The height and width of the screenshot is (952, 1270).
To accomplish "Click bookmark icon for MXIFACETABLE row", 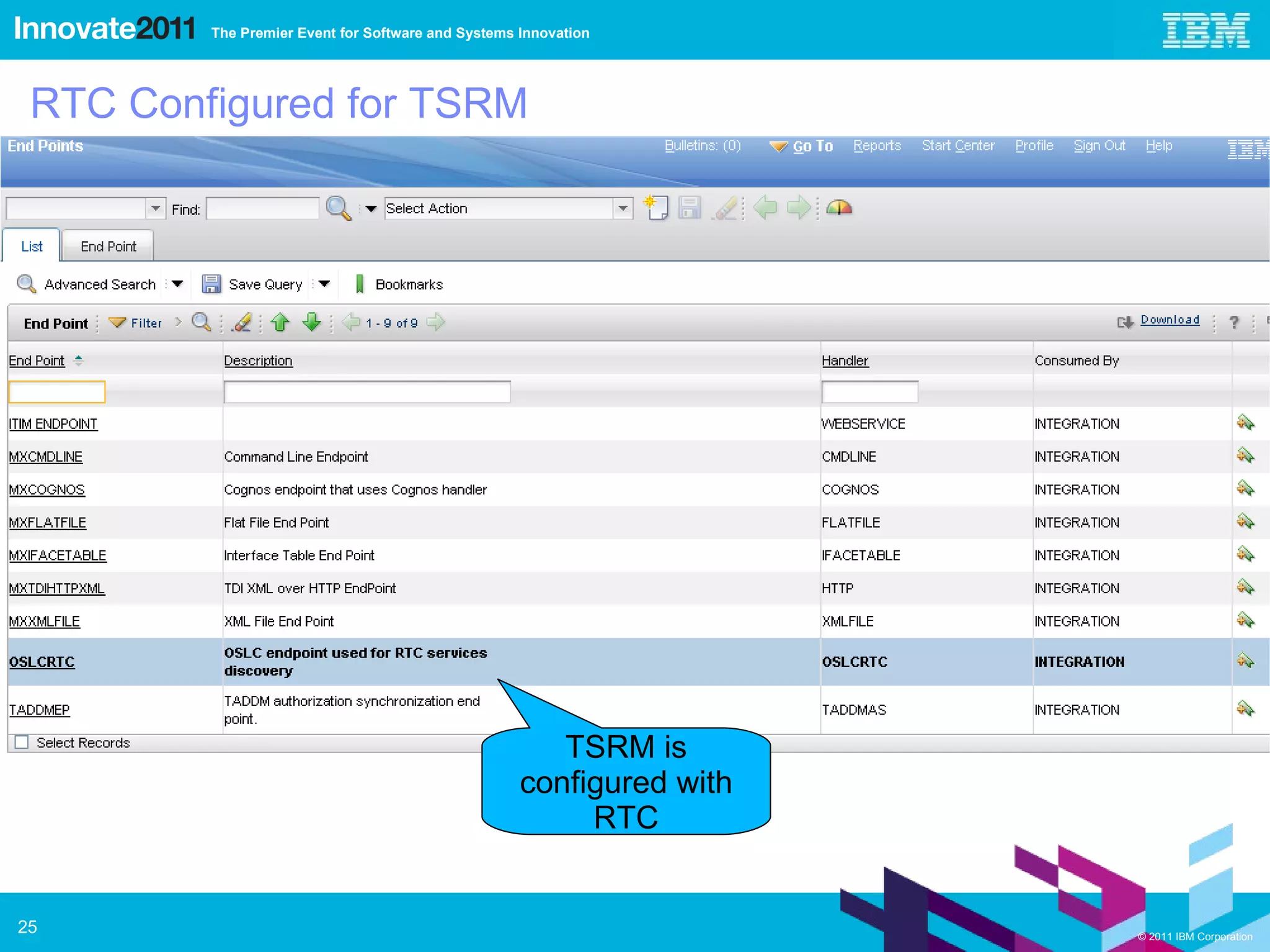I will [x=1245, y=555].
